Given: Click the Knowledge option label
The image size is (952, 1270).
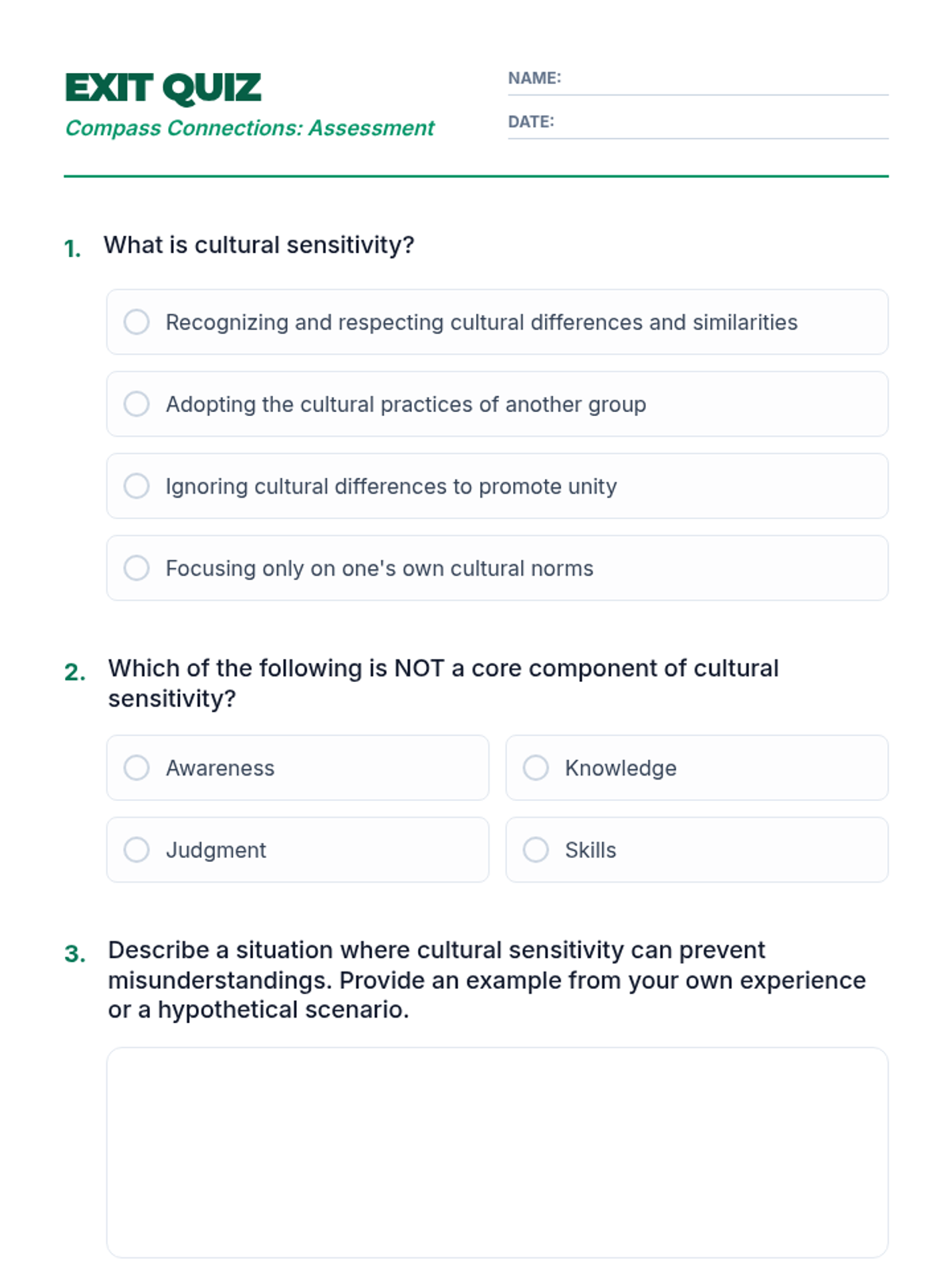Looking at the screenshot, I should [620, 768].
